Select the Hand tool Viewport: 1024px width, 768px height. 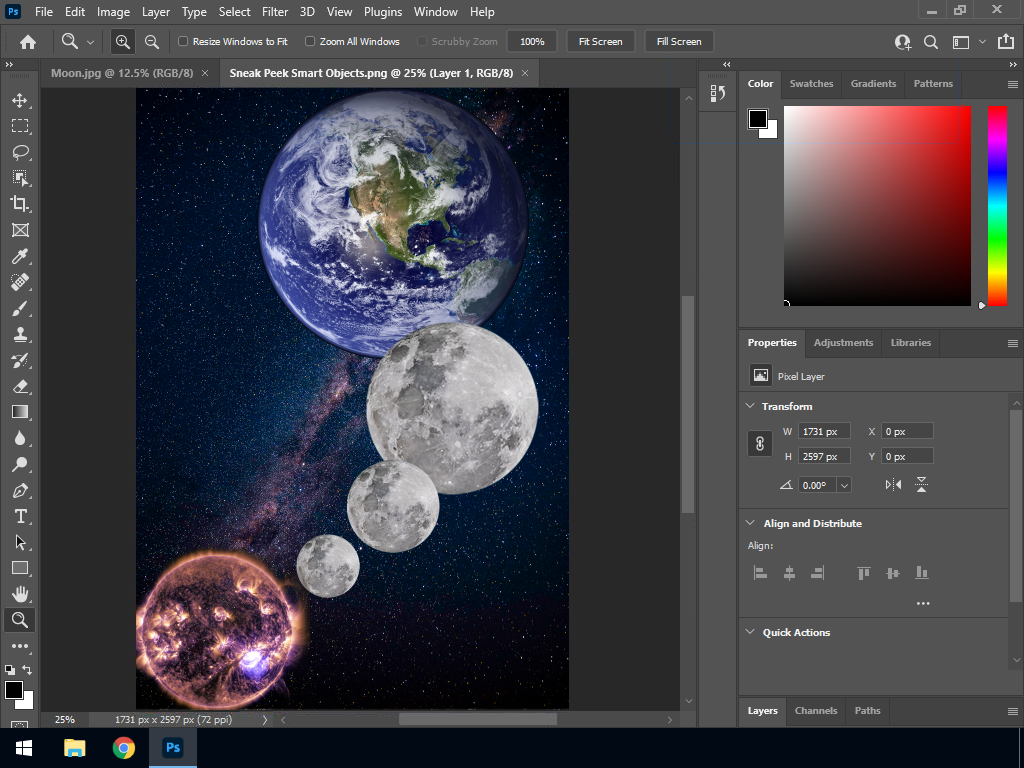20,594
